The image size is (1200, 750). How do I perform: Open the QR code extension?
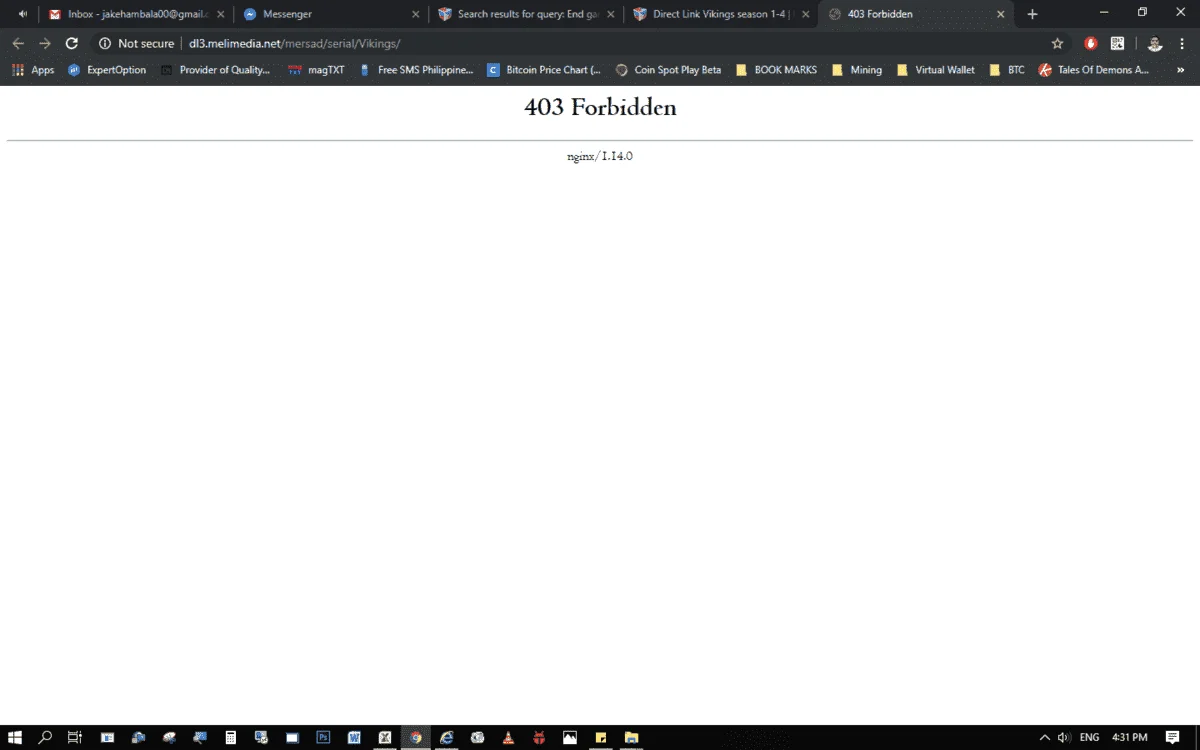click(1117, 43)
